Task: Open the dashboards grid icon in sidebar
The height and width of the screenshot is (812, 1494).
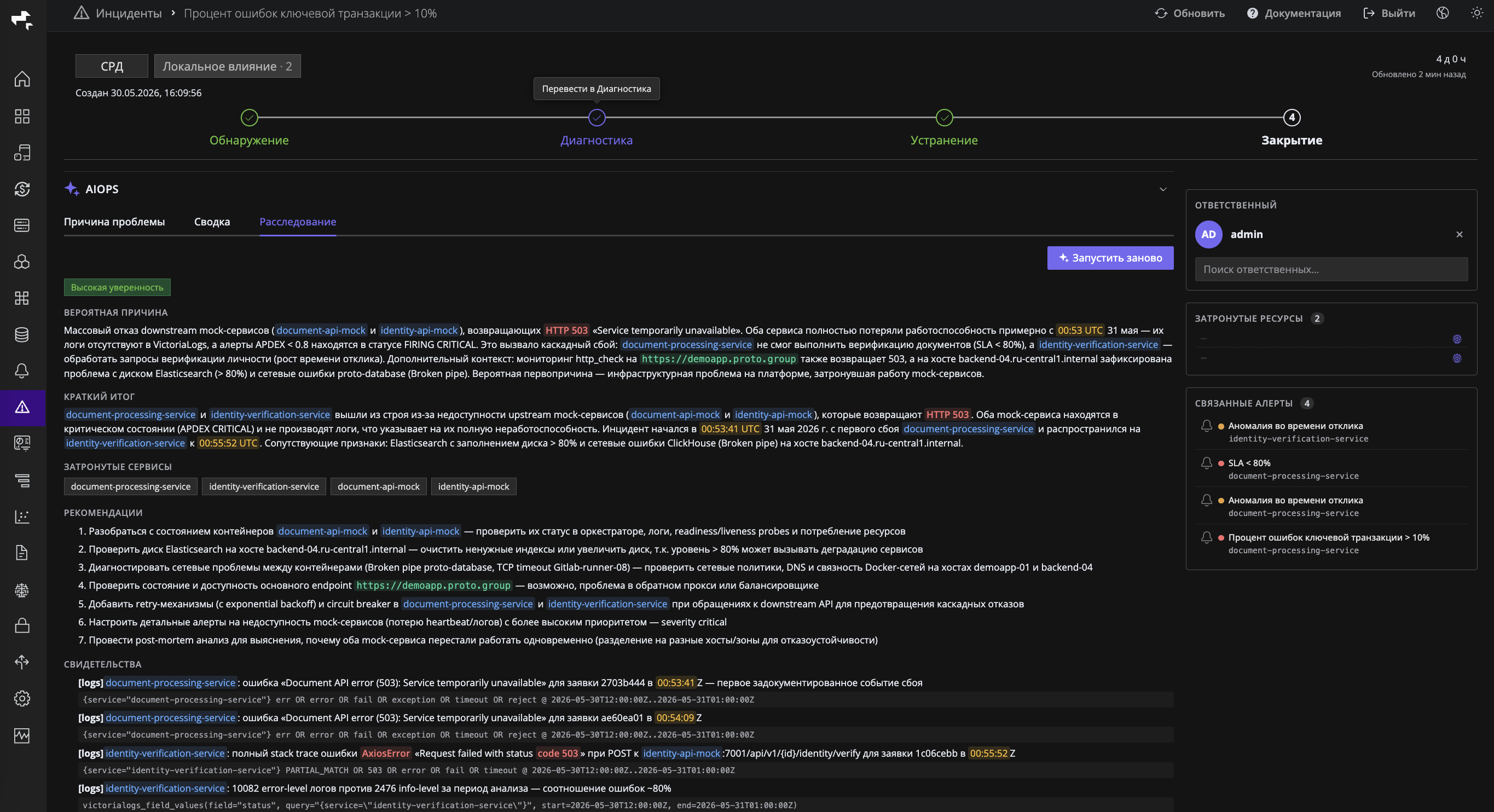Action: 22,116
